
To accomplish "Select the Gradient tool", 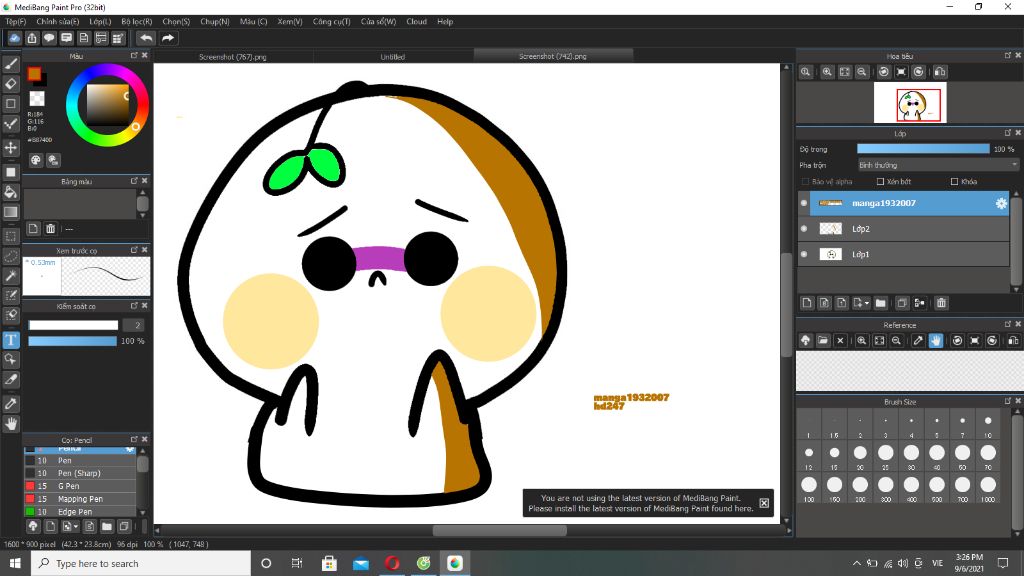I will (x=11, y=212).
